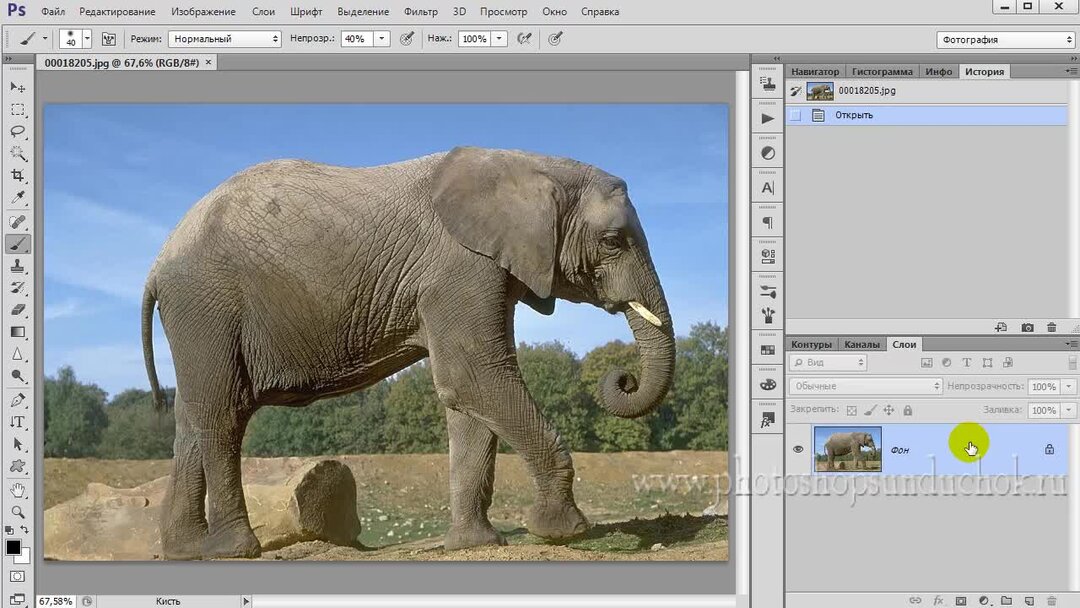Open the Swatches panel grid icon
This screenshot has width=1080, height=608.
tap(767, 350)
